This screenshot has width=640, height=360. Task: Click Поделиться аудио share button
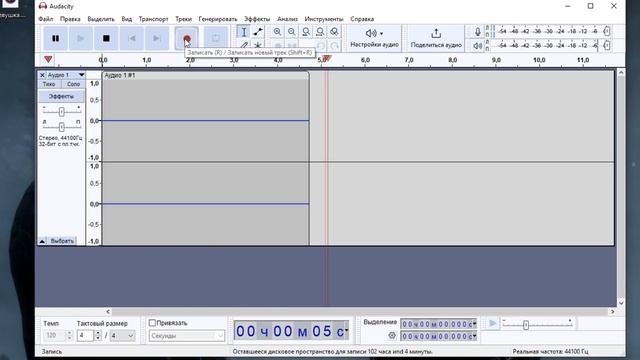pos(436,38)
